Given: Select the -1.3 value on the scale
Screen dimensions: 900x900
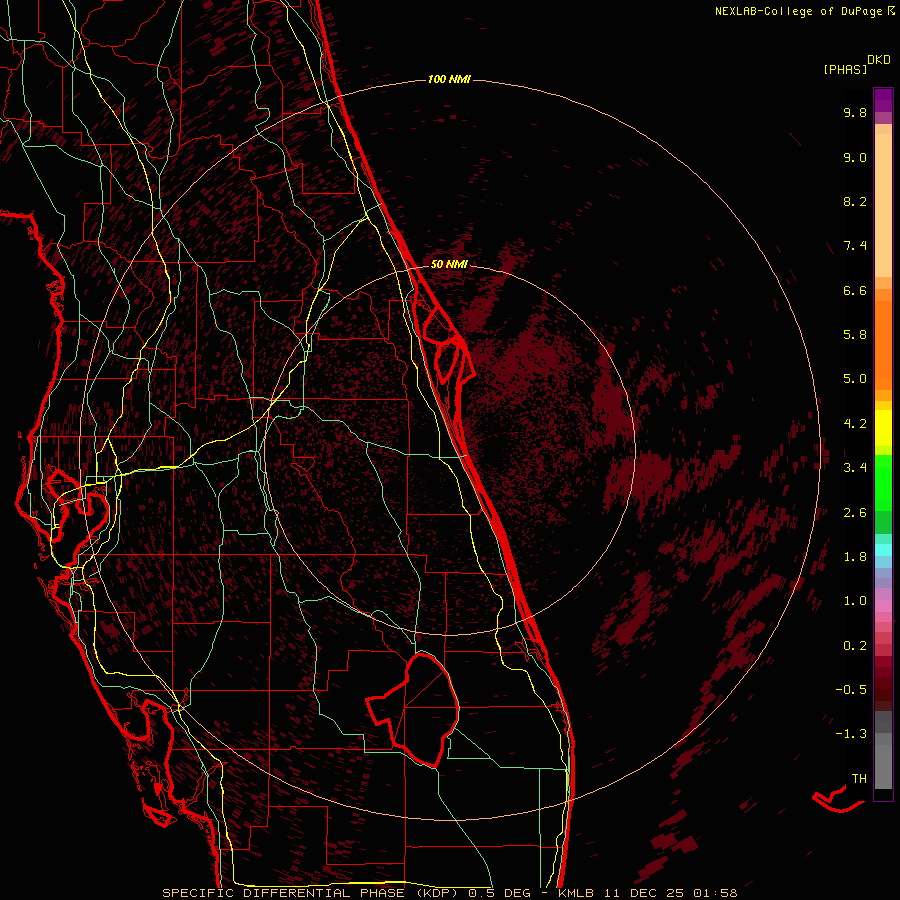Looking at the screenshot, I should [x=851, y=734].
